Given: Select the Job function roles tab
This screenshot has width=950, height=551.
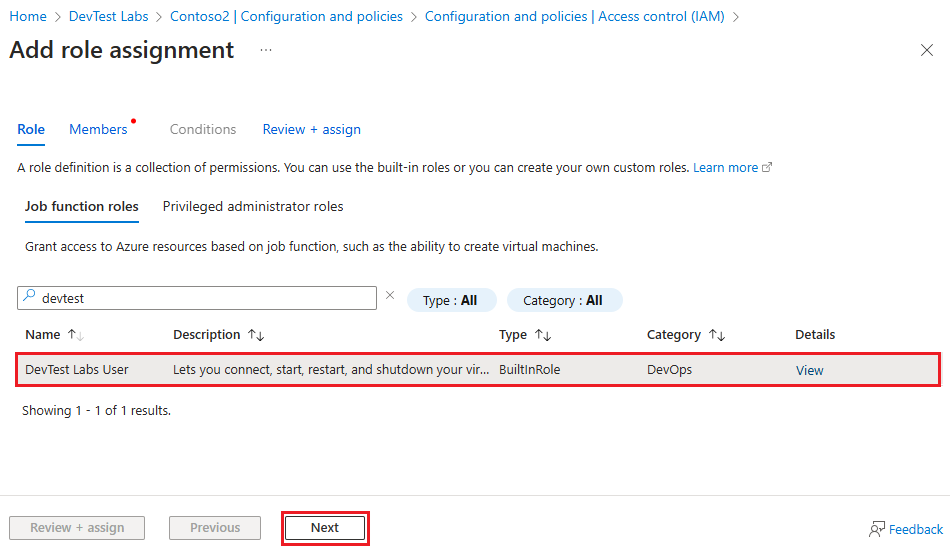Looking at the screenshot, I should [82, 207].
